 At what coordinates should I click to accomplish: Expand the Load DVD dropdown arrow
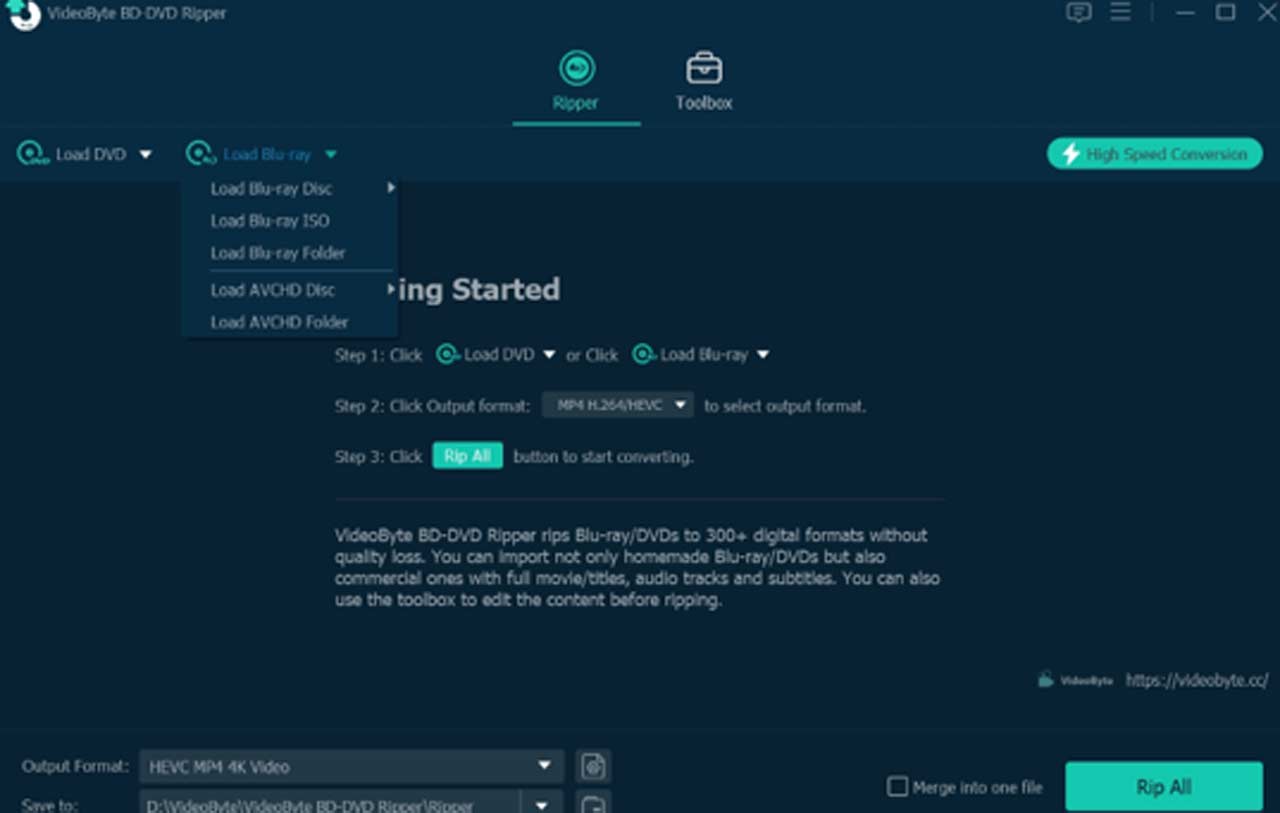pos(146,155)
